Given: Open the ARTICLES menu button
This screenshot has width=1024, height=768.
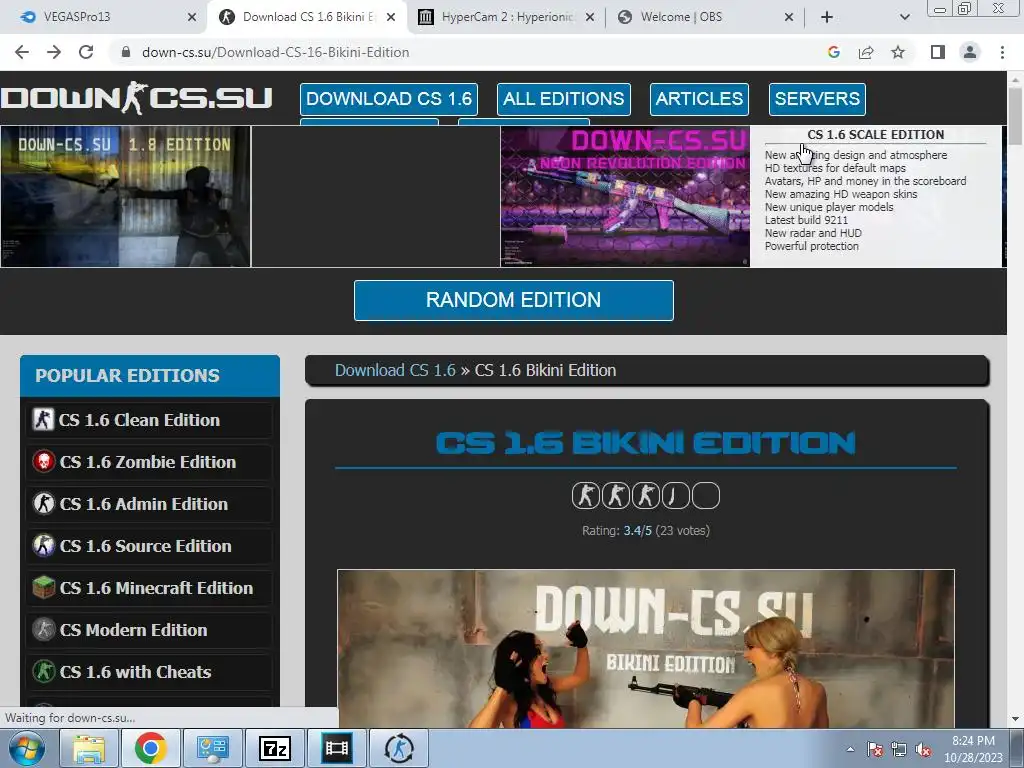Looking at the screenshot, I should [699, 99].
